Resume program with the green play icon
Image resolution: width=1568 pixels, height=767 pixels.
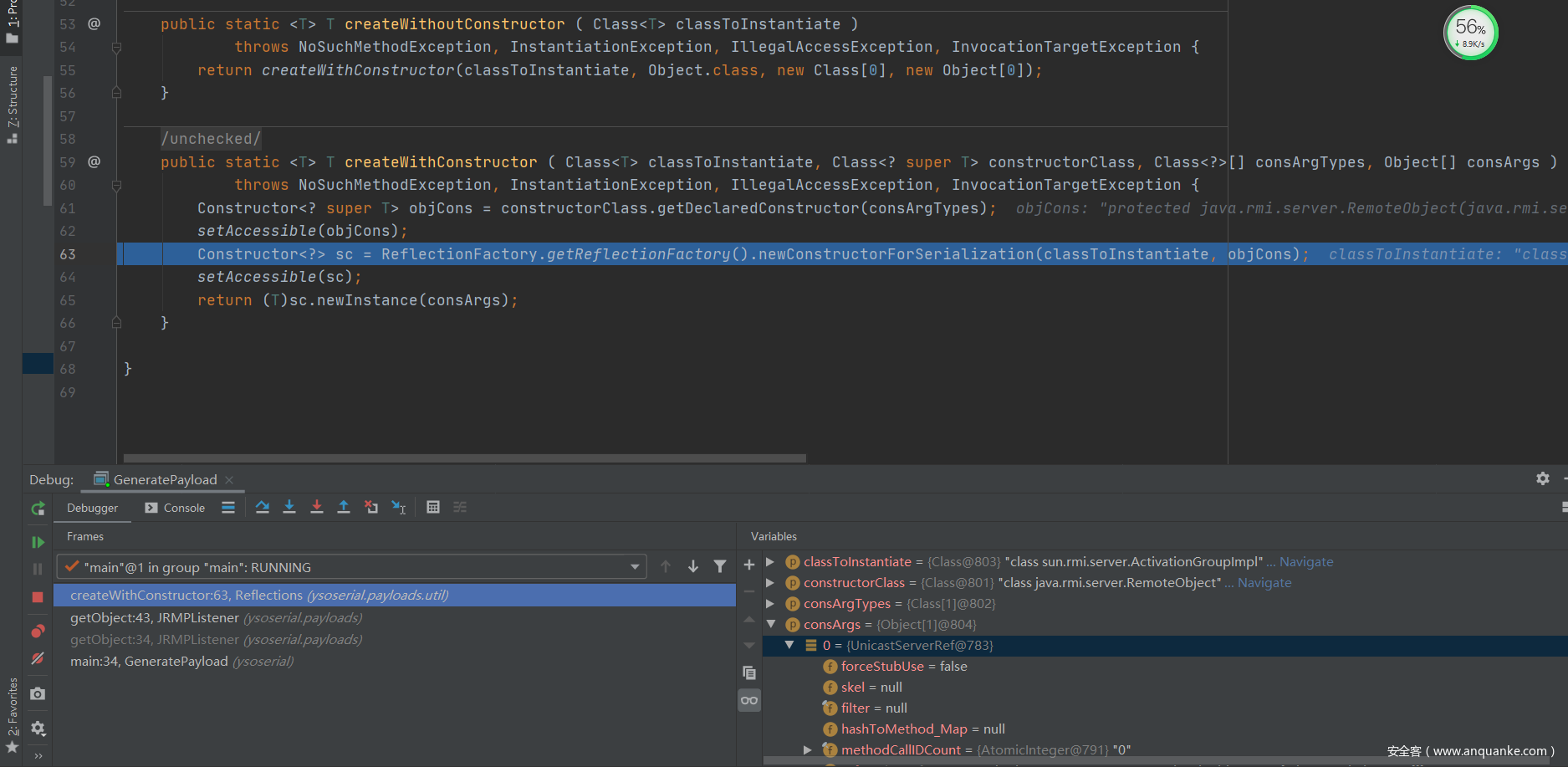click(x=38, y=542)
